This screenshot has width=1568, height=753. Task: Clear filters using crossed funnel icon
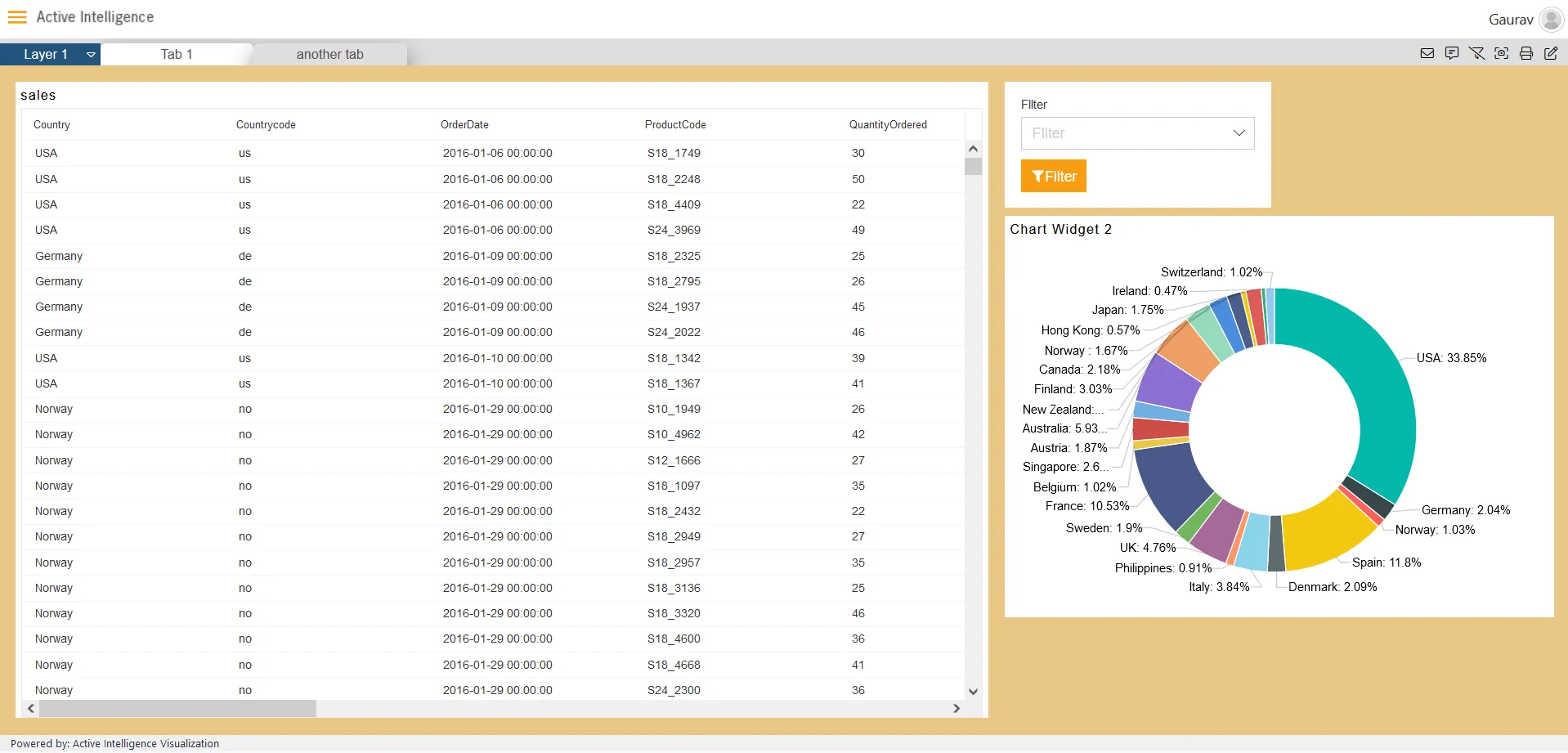coord(1476,54)
